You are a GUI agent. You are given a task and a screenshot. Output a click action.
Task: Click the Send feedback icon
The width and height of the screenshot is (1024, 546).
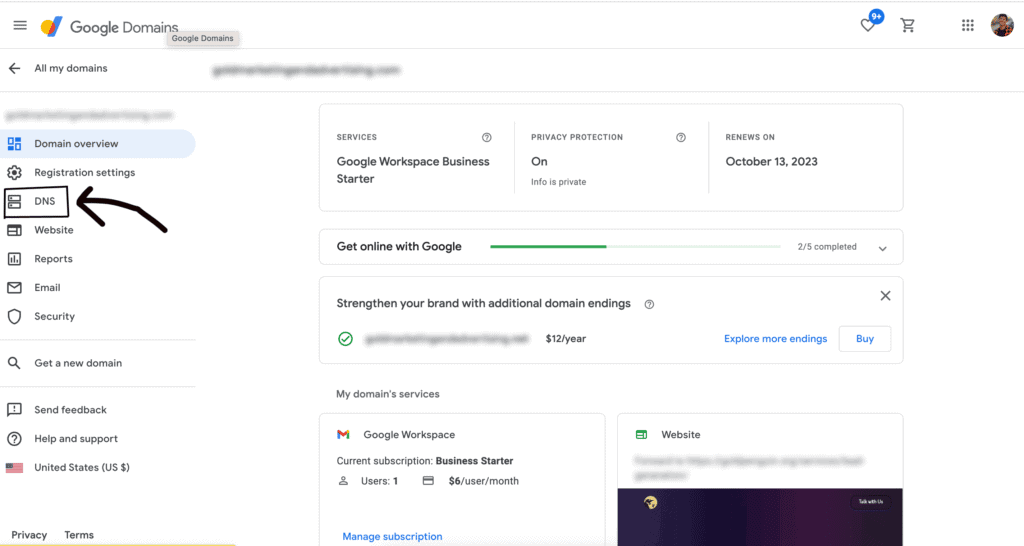click(14, 410)
